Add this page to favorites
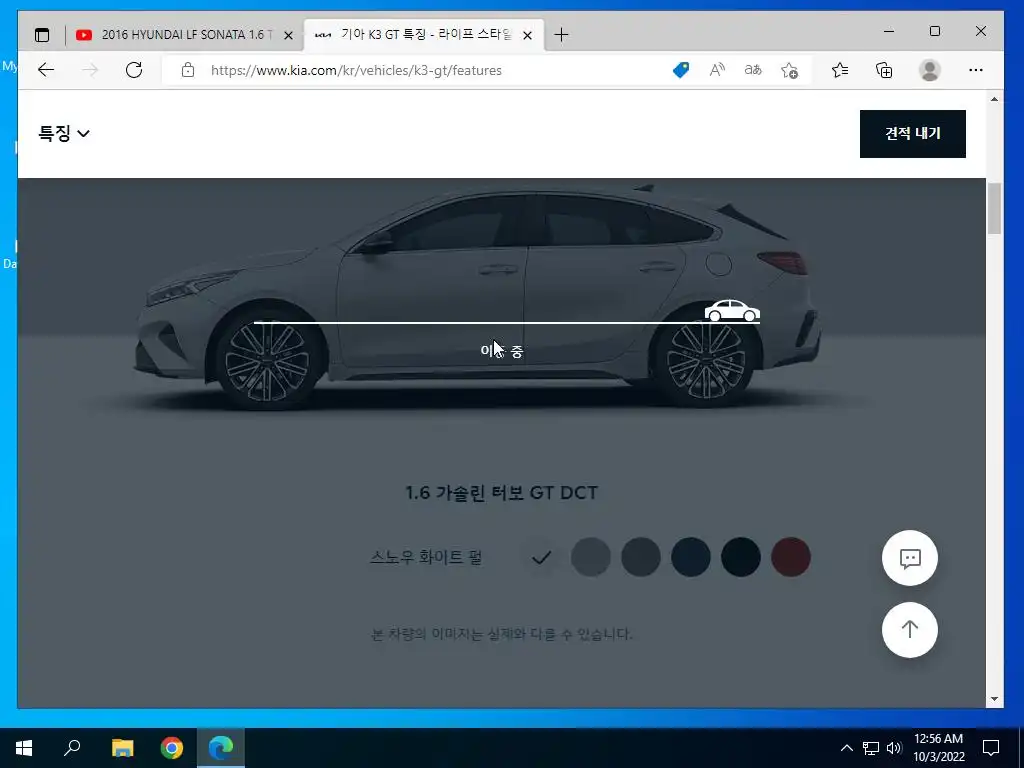Screen dimensions: 1024x768 coord(790,70)
